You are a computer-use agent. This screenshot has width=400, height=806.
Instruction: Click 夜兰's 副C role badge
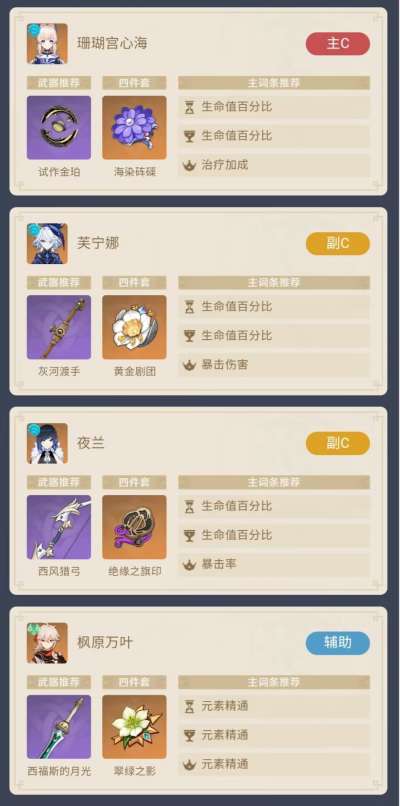click(x=338, y=443)
